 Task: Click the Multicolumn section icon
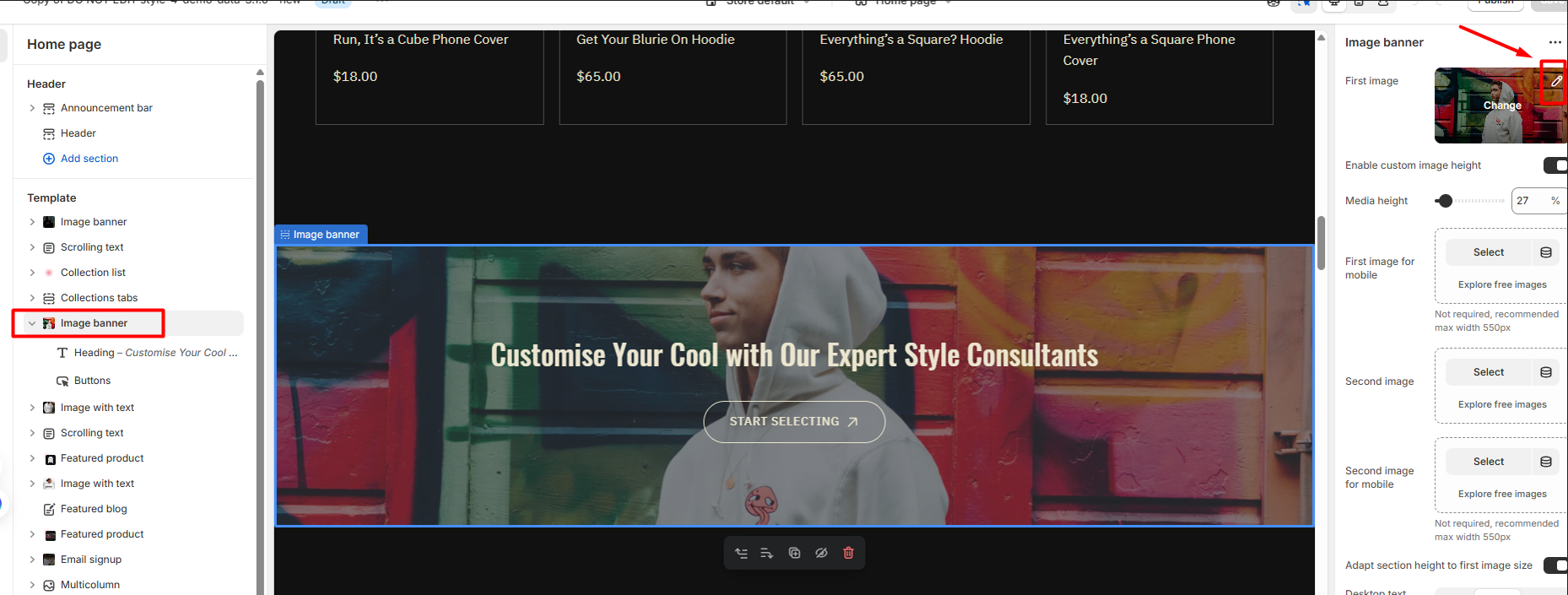pos(49,585)
